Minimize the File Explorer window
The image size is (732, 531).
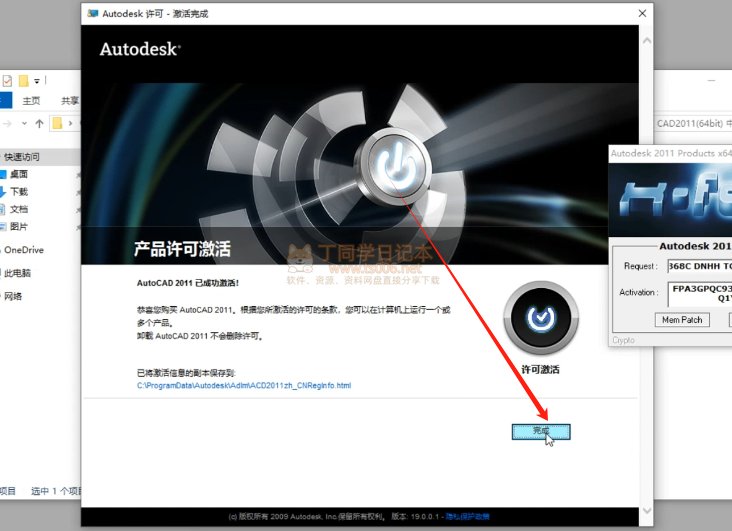[711, 81]
